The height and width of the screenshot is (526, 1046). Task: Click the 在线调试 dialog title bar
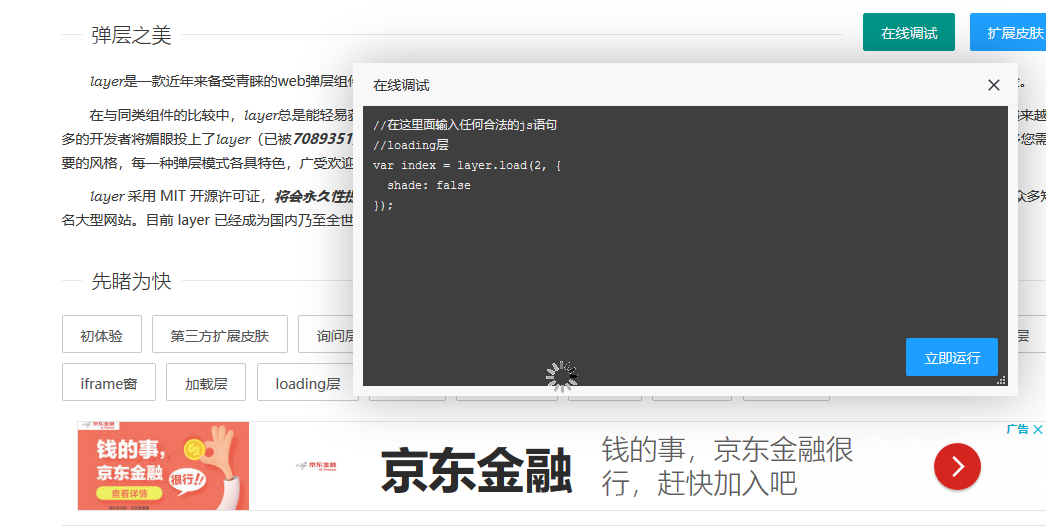(x=685, y=85)
